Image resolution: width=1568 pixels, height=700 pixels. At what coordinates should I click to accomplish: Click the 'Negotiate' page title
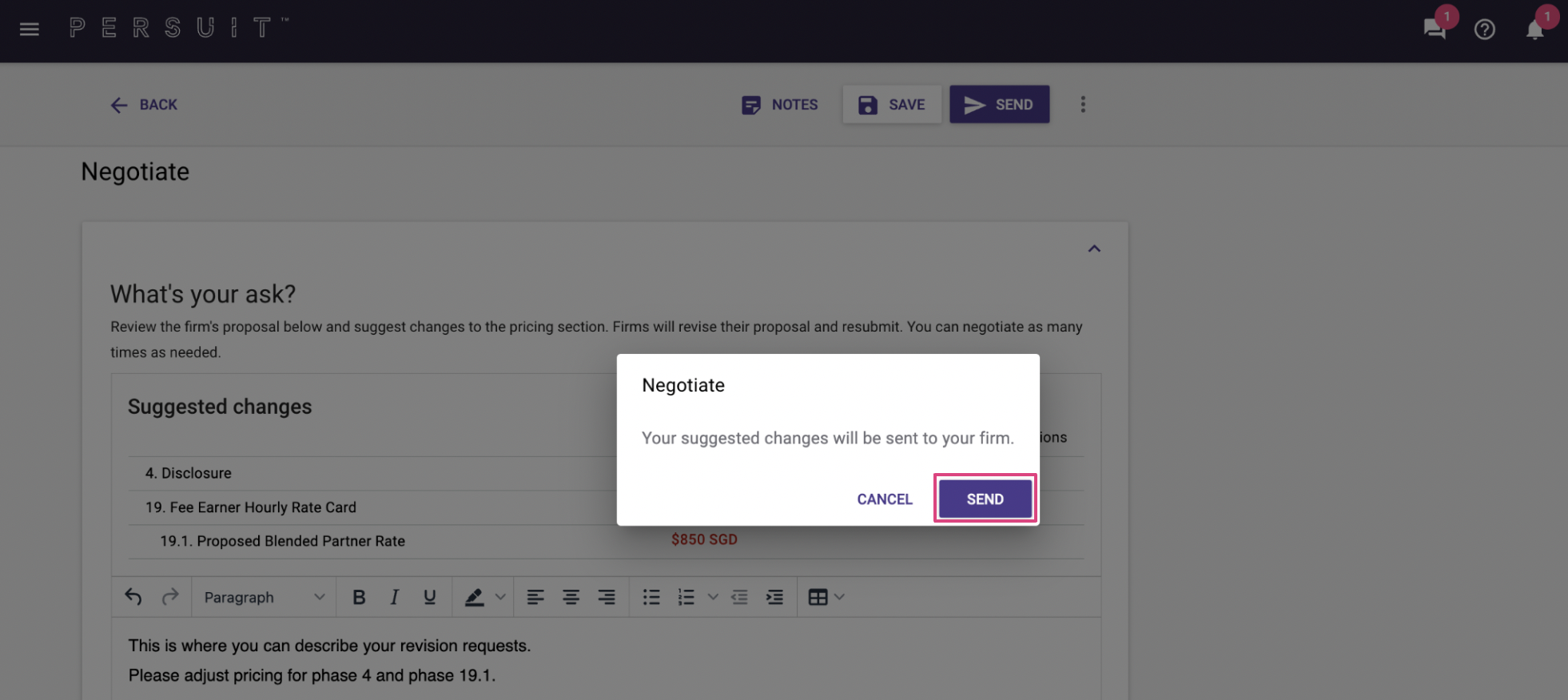click(135, 172)
